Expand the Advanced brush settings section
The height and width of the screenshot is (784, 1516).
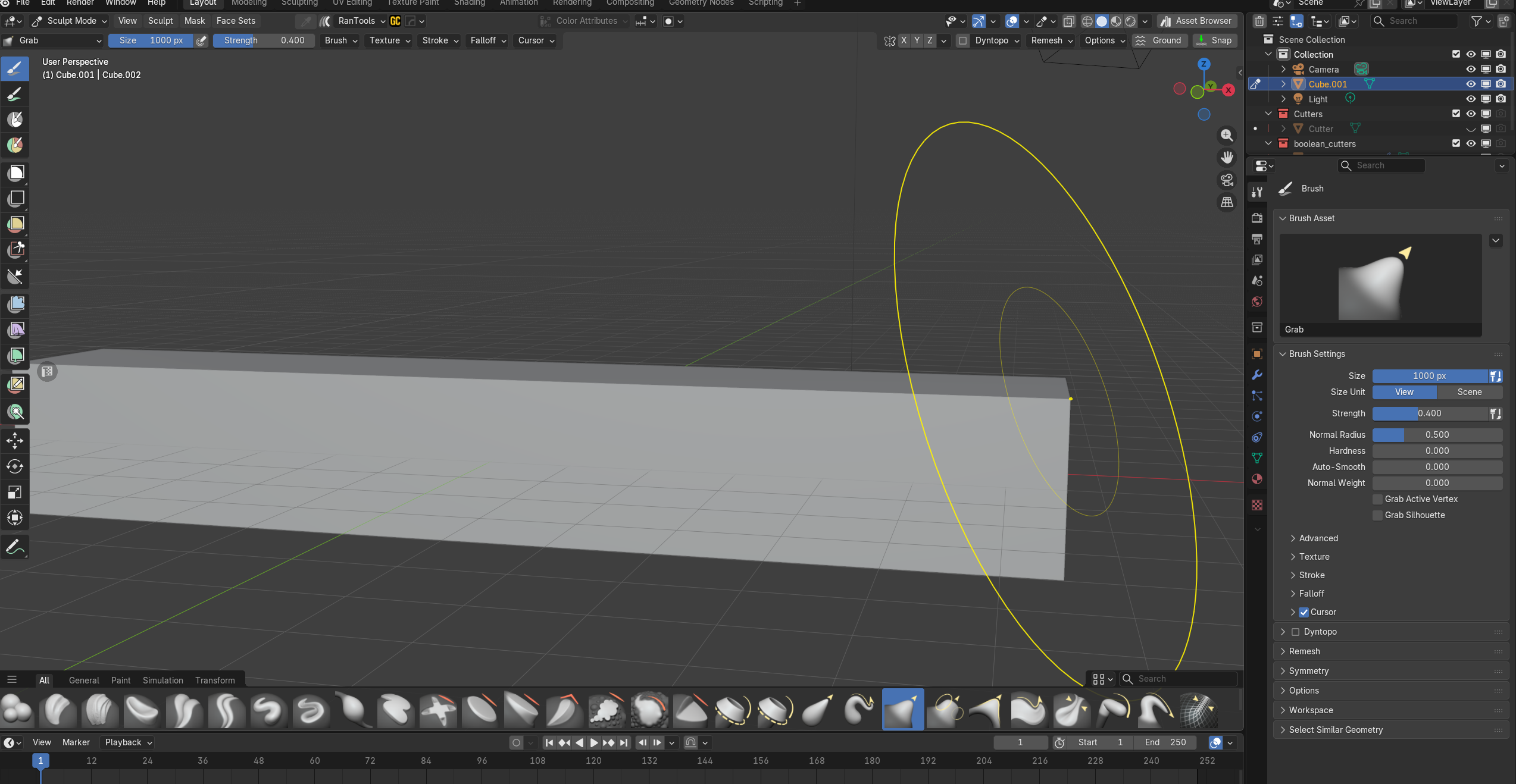(x=1318, y=538)
